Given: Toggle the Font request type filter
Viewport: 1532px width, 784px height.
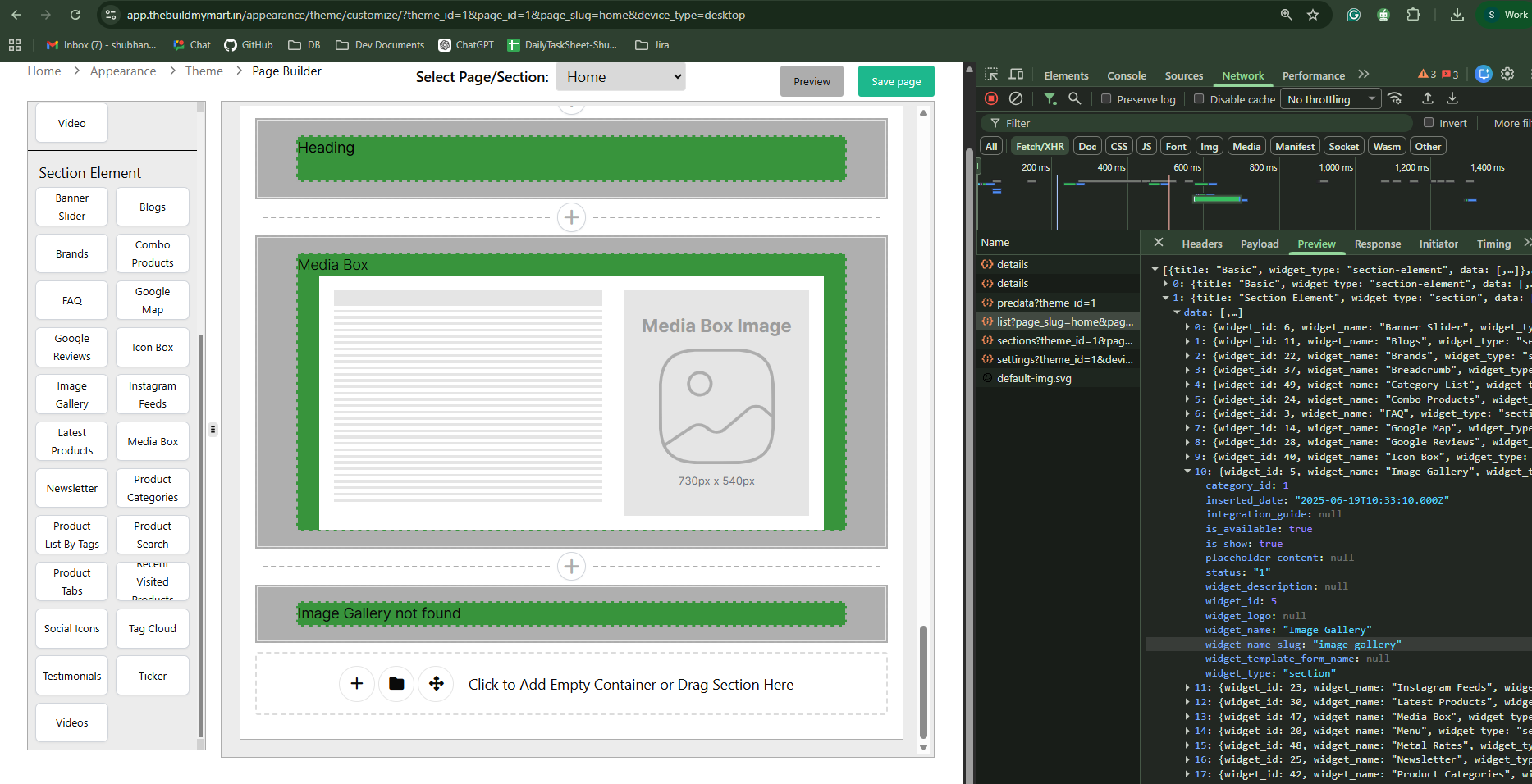Looking at the screenshot, I should [1176, 146].
